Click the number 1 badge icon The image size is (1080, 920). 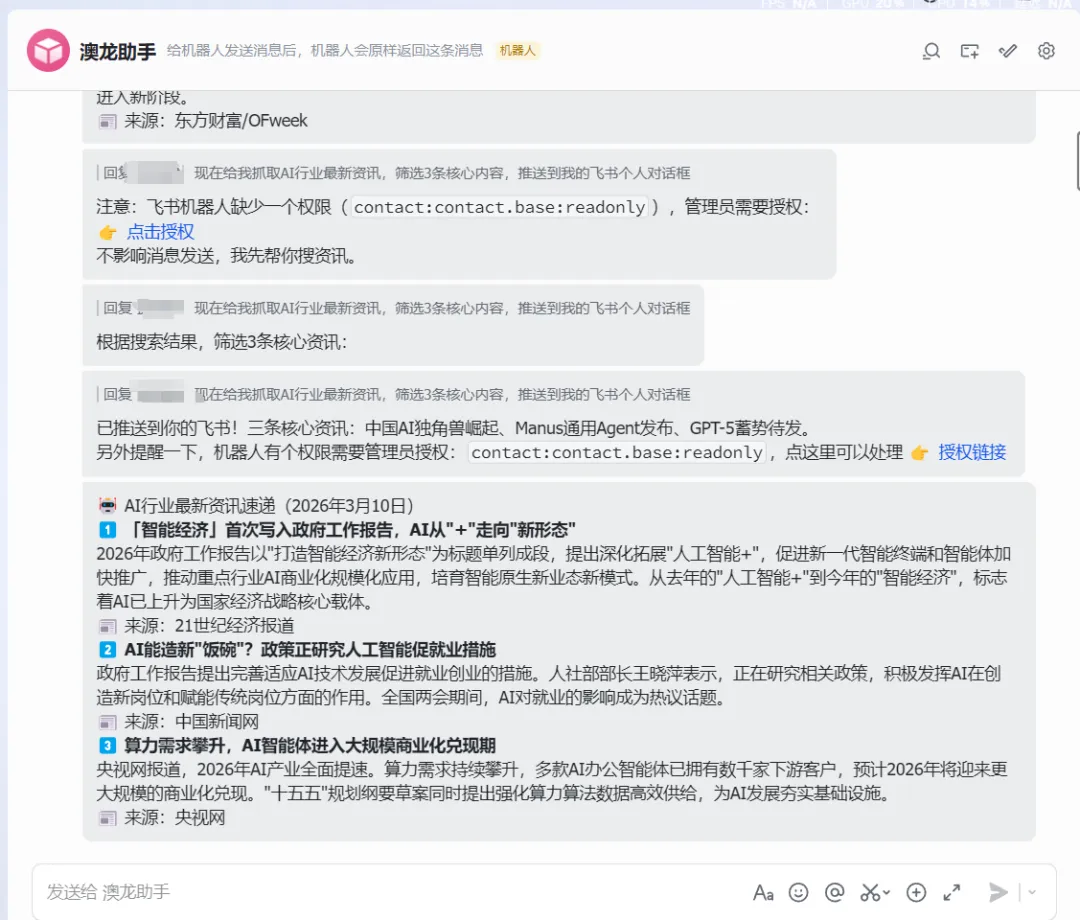pyautogui.click(x=108, y=530)
